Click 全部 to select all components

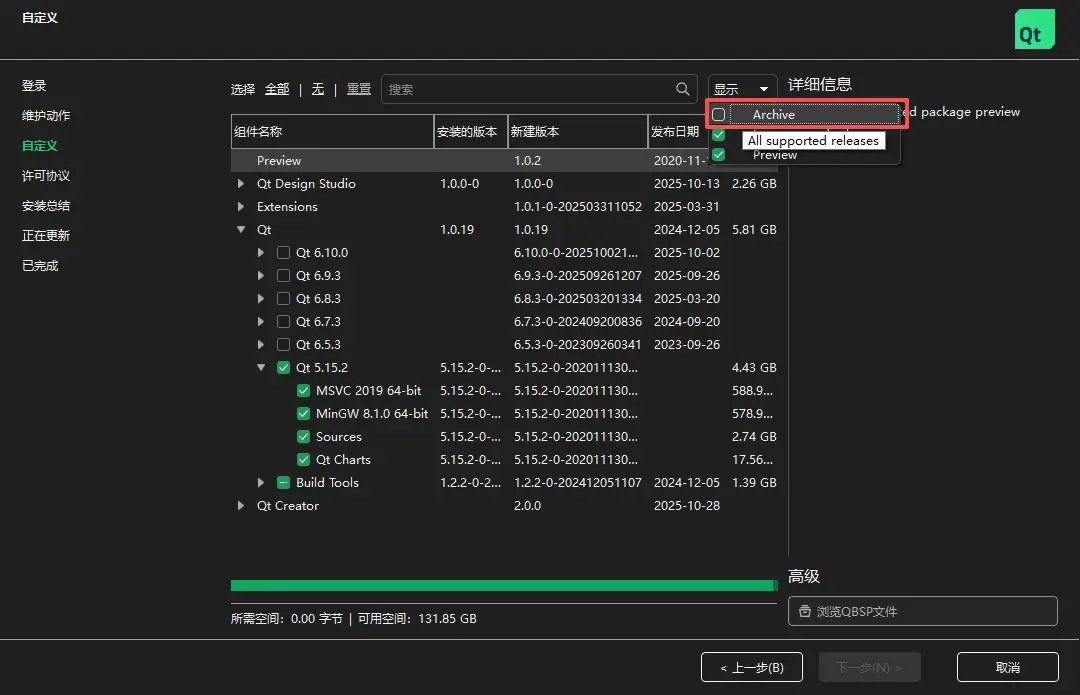tap(277, 89)
